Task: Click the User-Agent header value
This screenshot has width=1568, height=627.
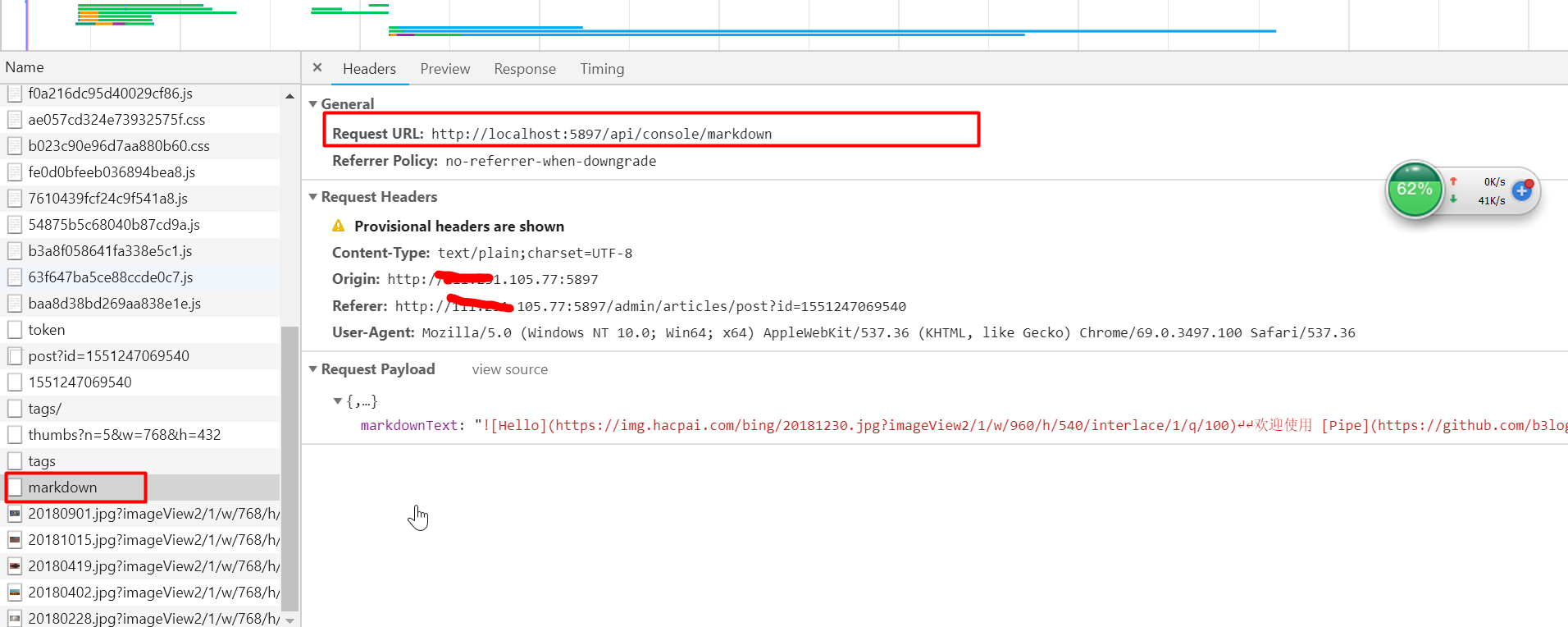Action: 888,332
